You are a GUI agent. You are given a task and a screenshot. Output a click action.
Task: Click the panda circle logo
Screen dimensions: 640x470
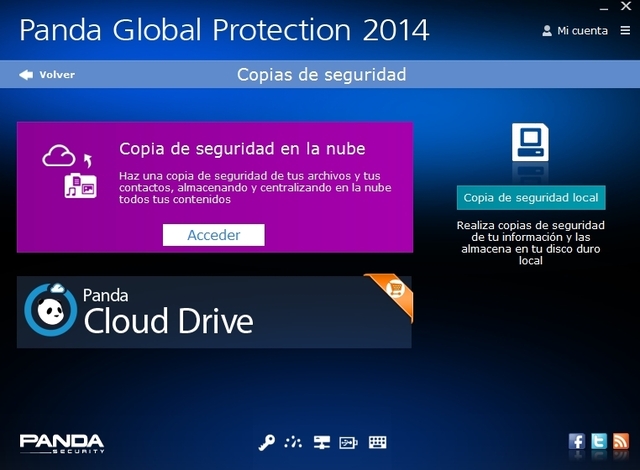pyautogui.click(x=51, y=311)
